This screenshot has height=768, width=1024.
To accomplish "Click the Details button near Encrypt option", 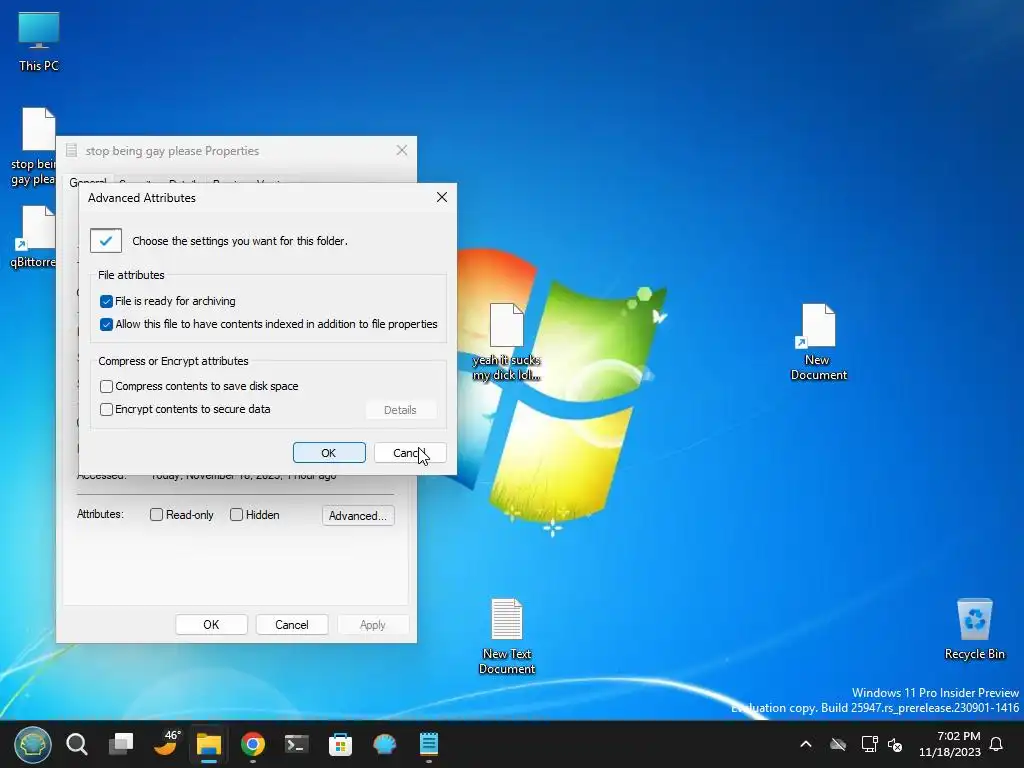I will click(x=400, y=409).
